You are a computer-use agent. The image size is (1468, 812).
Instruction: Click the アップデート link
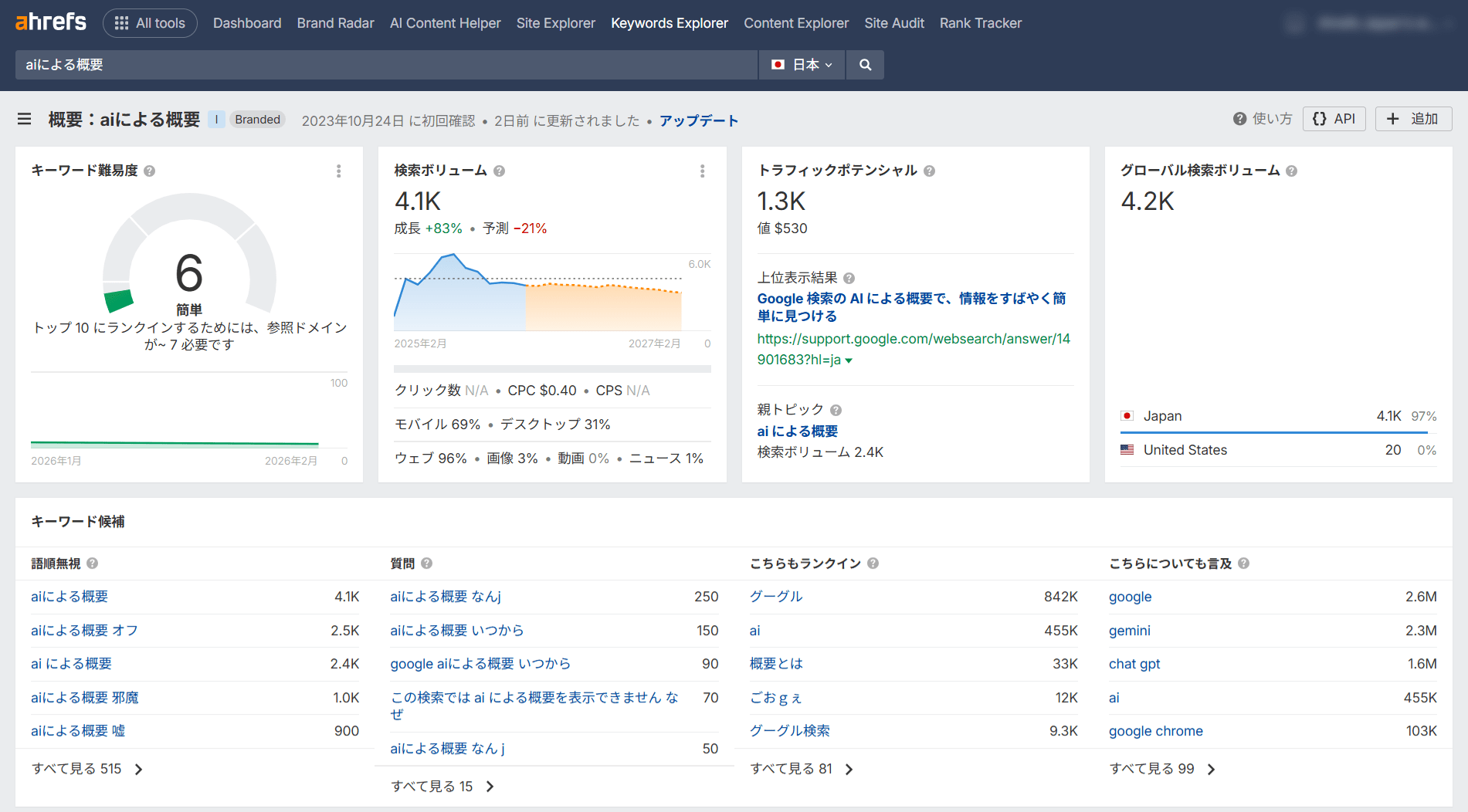pos(698,120)
